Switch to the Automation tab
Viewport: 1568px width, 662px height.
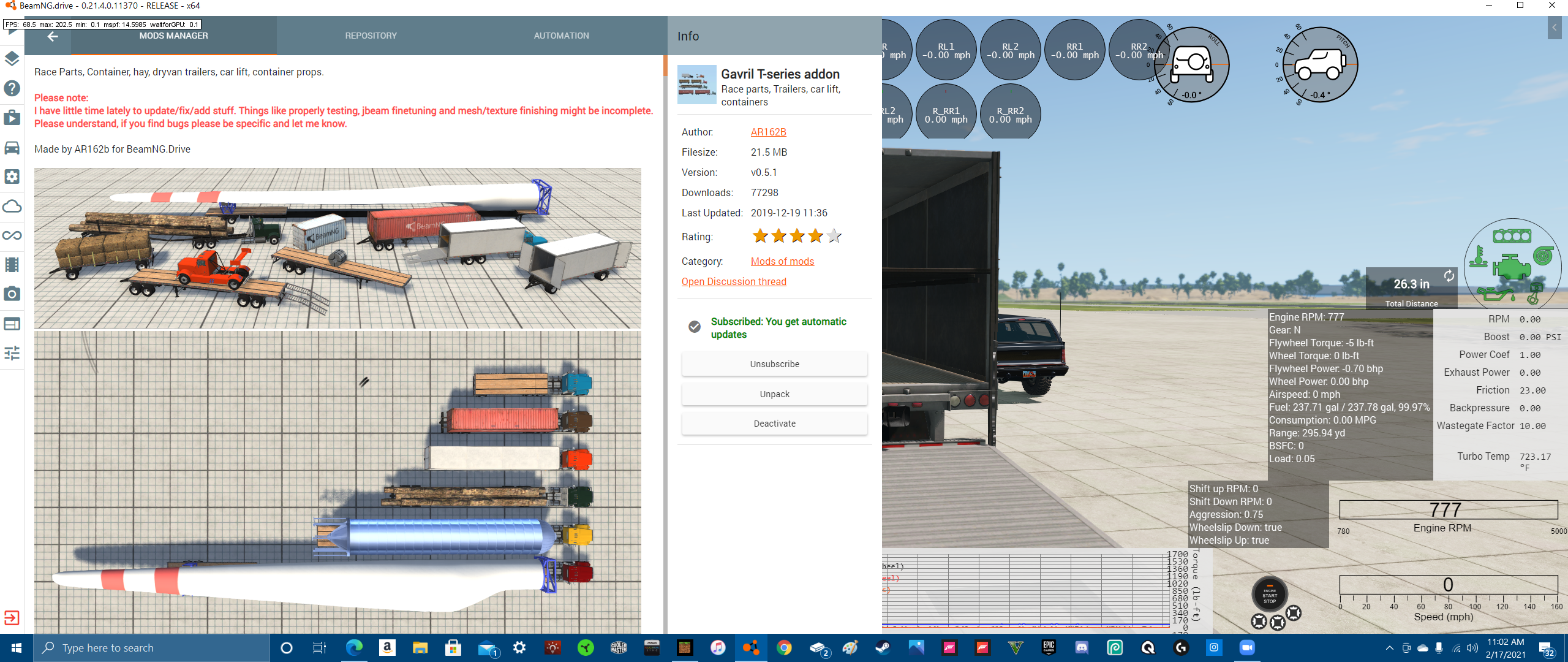[561, 36]
